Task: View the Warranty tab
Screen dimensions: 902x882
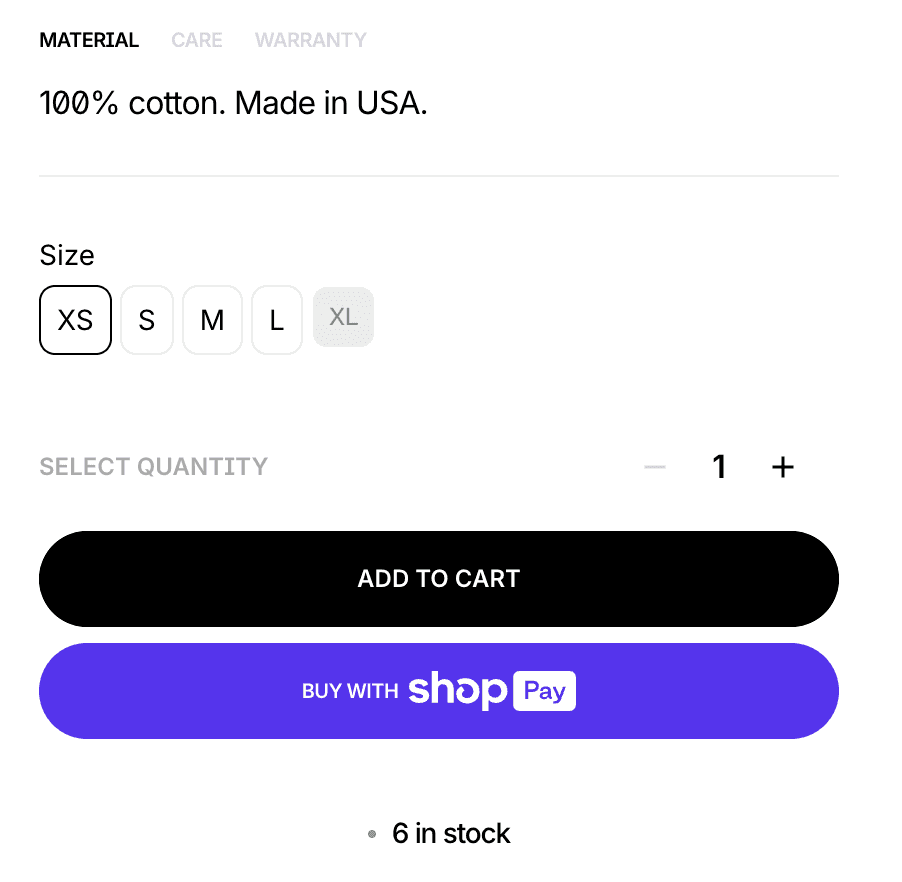Action: [x=311, y=40]
